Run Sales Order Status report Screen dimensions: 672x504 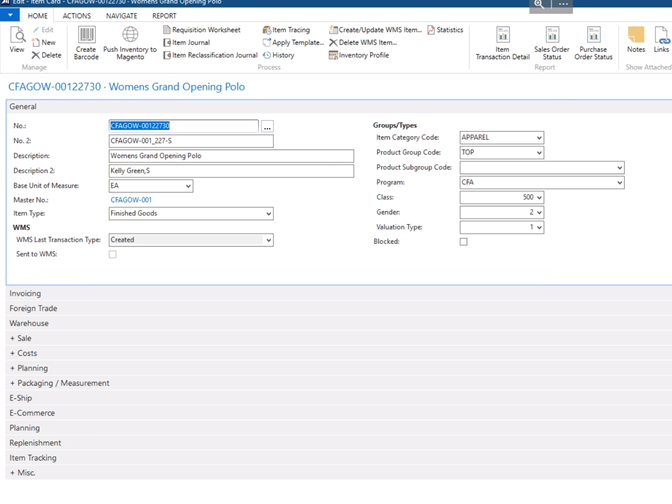pyautogui.click(x=552, y=43)
